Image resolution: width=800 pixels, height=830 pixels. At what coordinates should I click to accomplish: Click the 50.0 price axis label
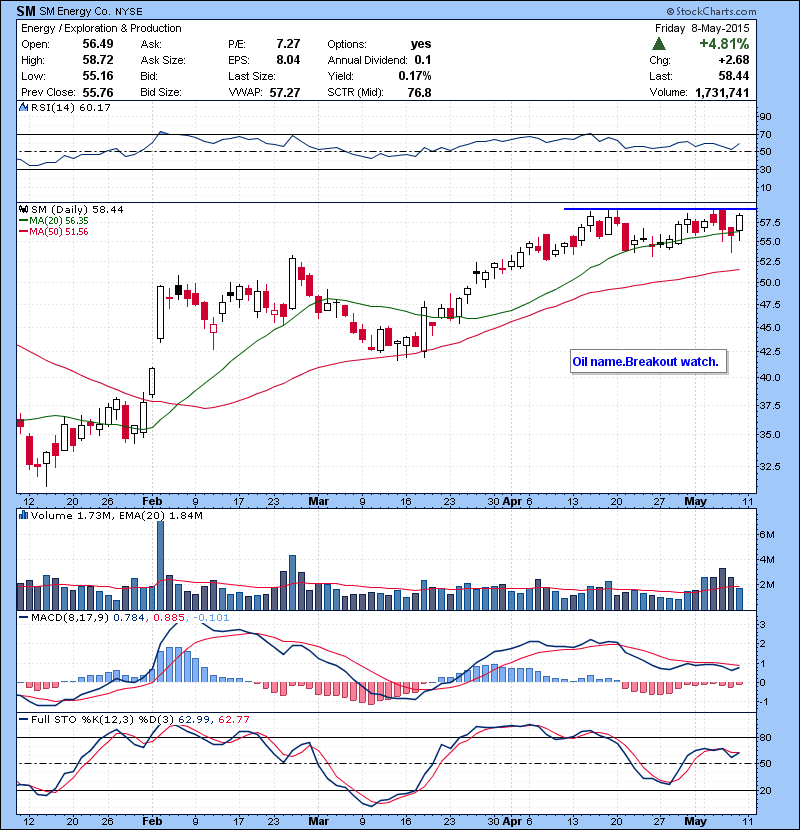(x=770, y=283)
